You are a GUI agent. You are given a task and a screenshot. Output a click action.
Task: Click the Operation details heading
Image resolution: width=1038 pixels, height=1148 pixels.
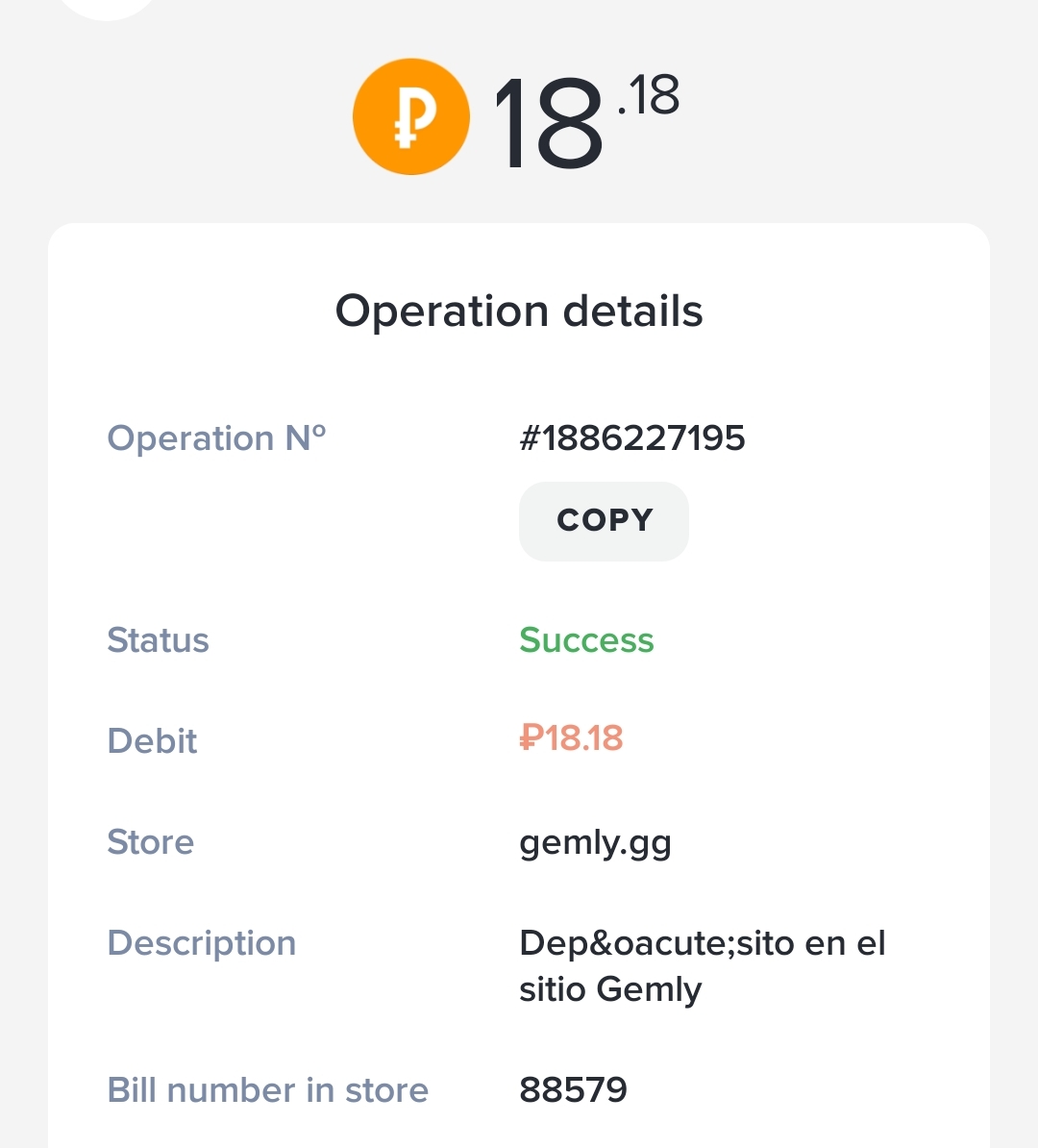tap(519, 312)
